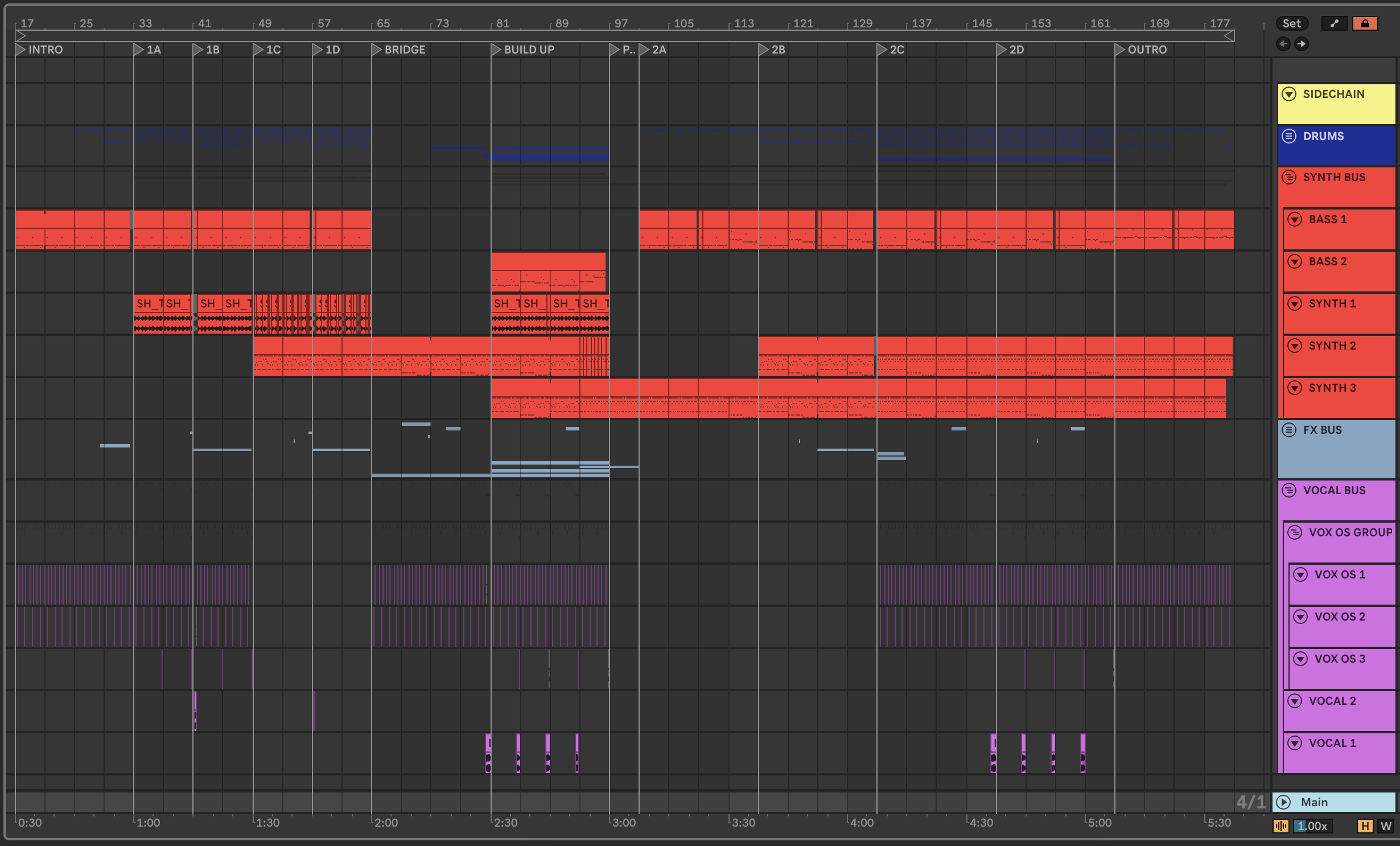Click the 1.00x zoom factor field
This screenshot has width=1400, height=846.
[1312, 826]
